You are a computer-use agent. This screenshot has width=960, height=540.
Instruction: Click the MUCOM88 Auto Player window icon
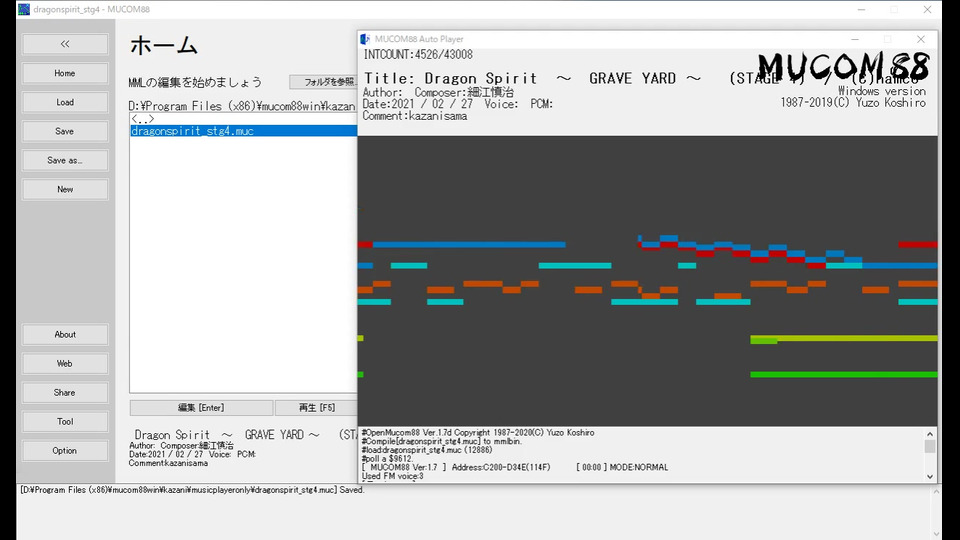pyautogui.click(x=366, y=39)
